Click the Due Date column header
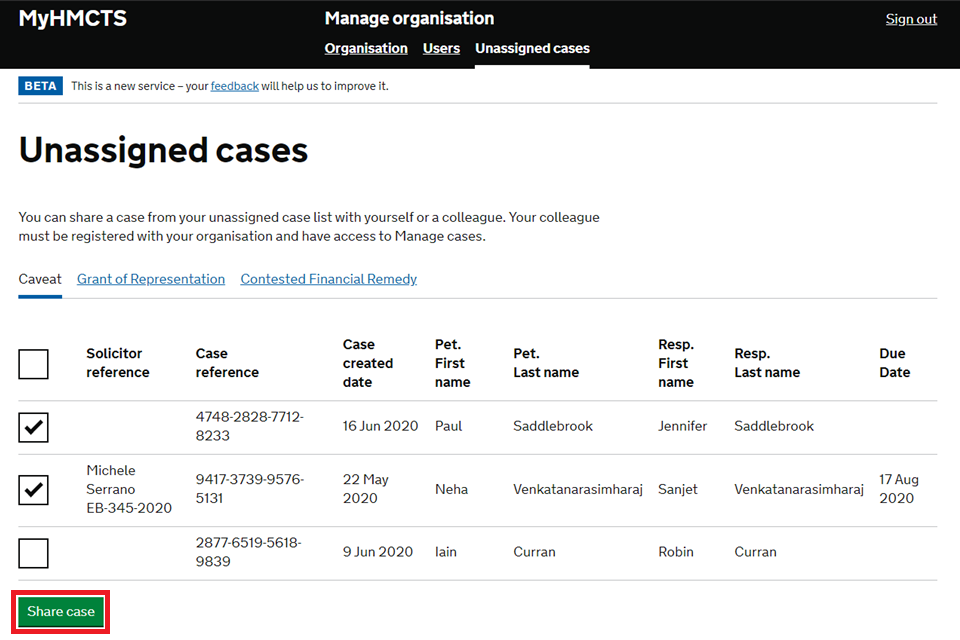Viewport: 960px width, 640px height. click(x=894, y=363)
